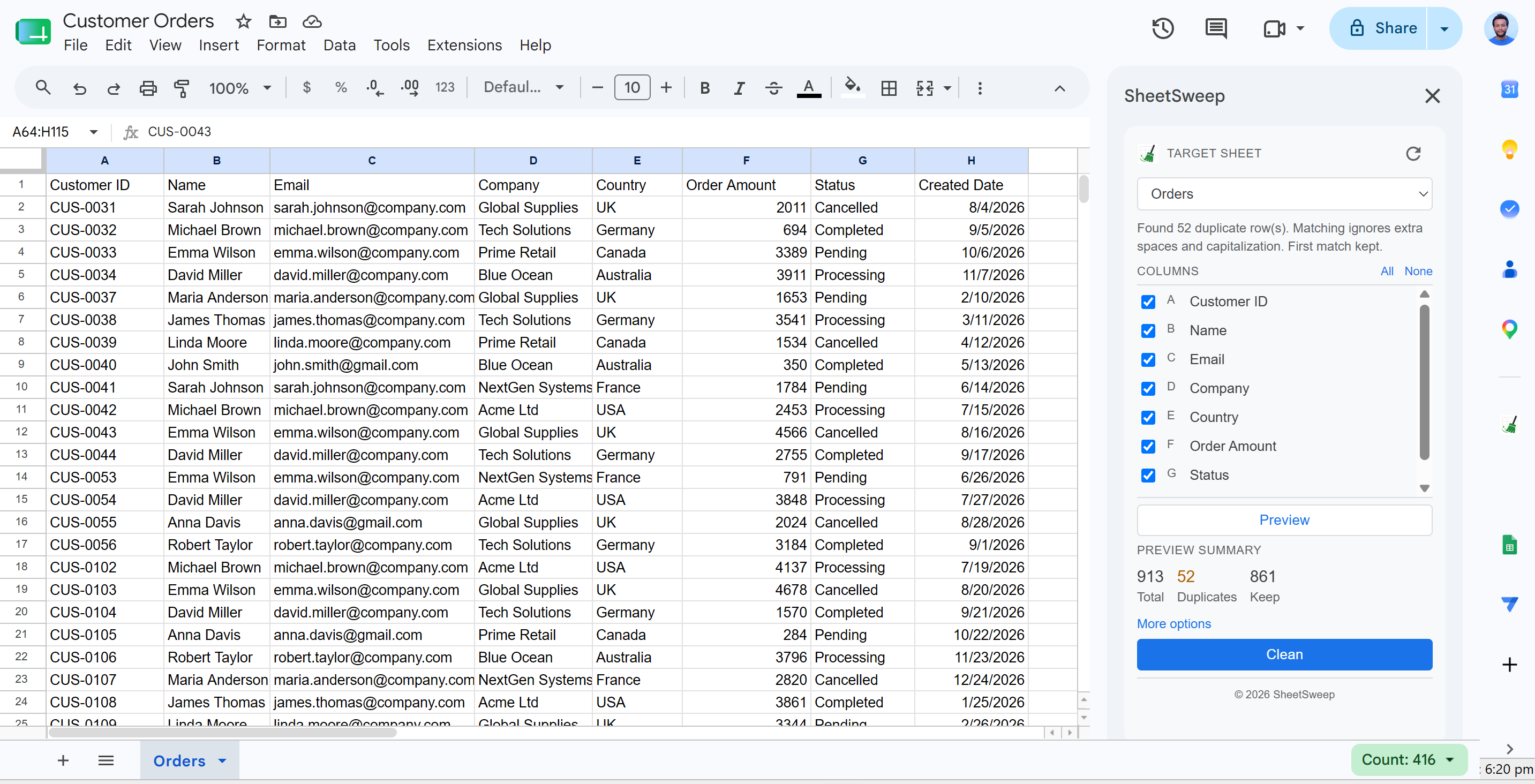Viewport: 1535px width, 784px height.
Task: Click the Preview button in SheetSweep
Action: 1284,520
